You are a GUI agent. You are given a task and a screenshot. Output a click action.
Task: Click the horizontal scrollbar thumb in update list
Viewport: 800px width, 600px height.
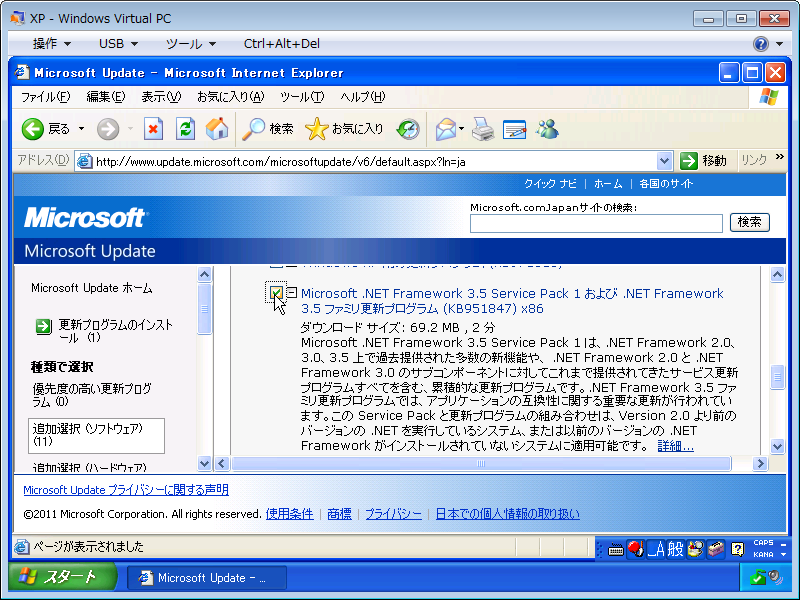(x=480, y=464)
